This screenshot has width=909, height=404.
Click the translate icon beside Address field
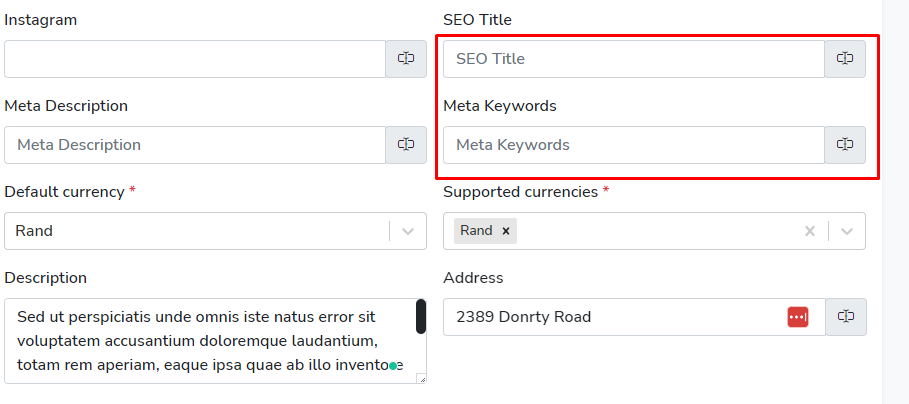point(846,317)
